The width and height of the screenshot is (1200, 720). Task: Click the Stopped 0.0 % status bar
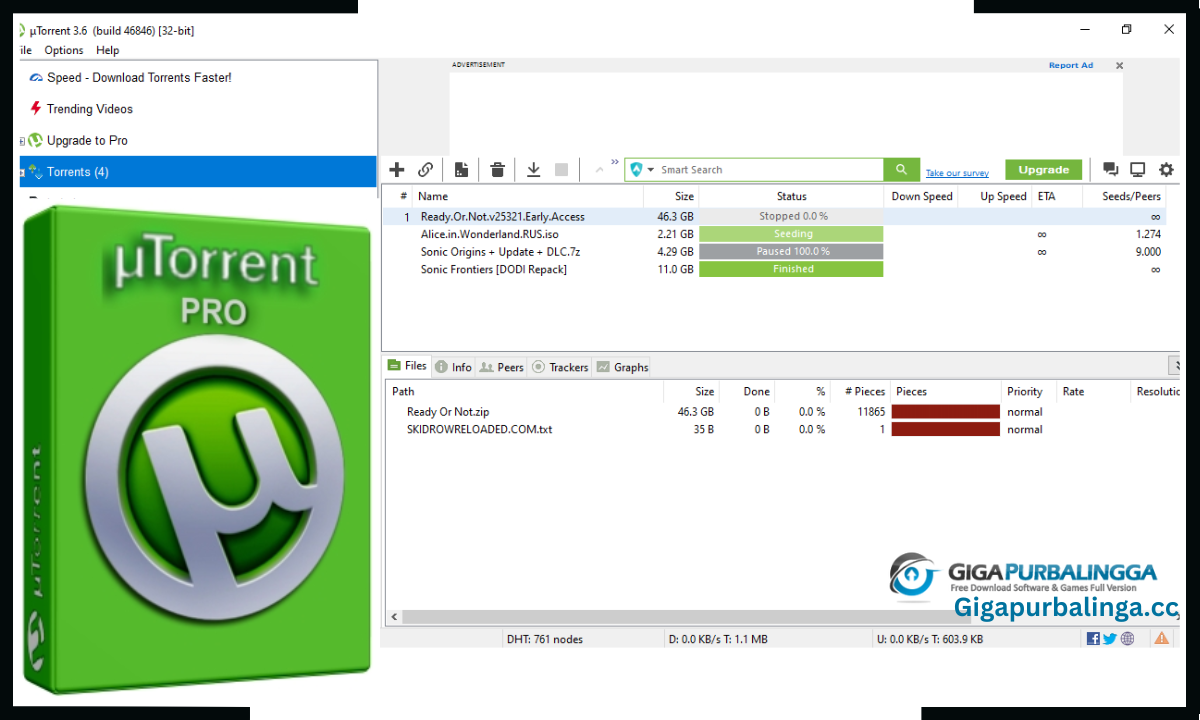tap(791, 216)
